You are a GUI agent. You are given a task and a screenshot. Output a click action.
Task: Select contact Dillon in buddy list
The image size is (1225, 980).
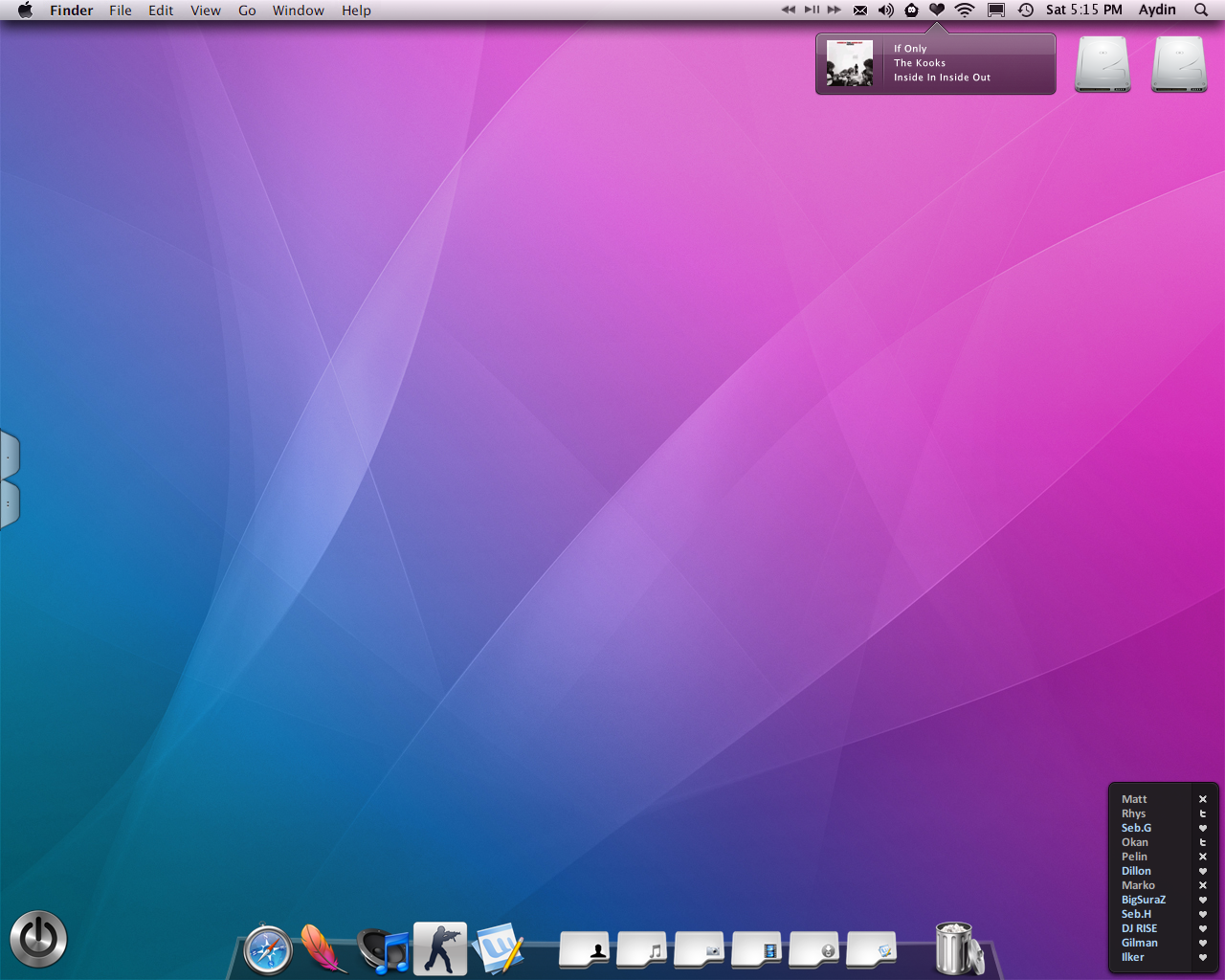(1136, 871)
